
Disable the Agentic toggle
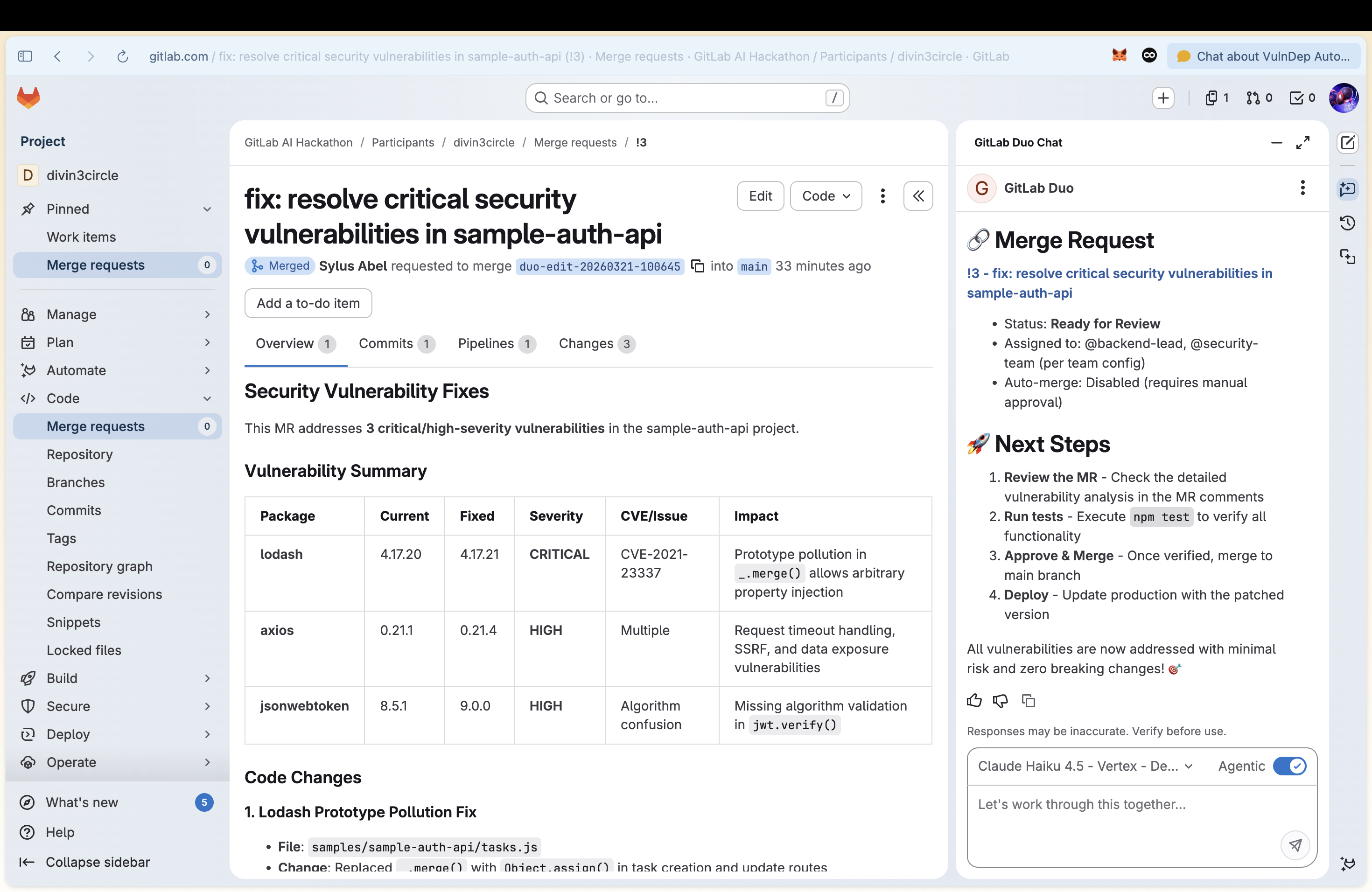tap(1289, 766)
